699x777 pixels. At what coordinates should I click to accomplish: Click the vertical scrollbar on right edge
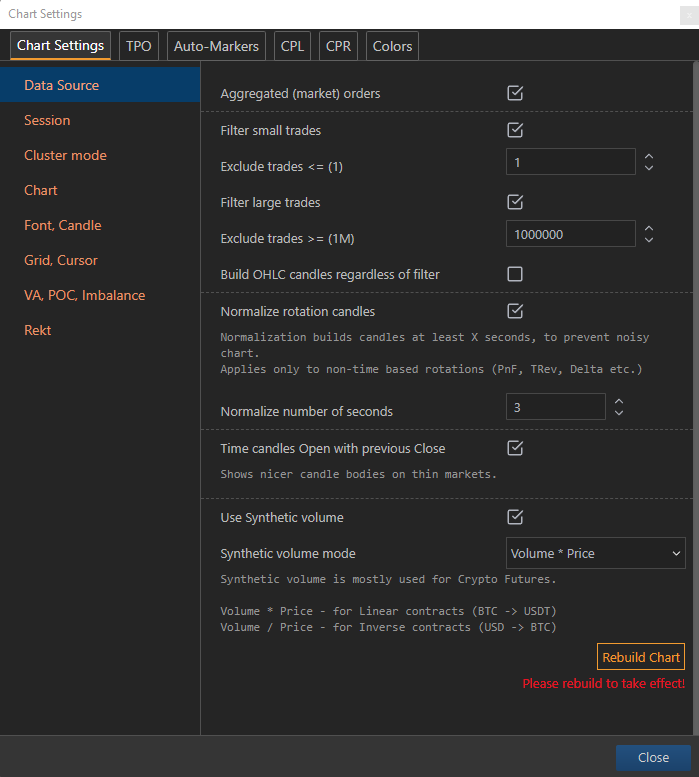tap(696, 396)
